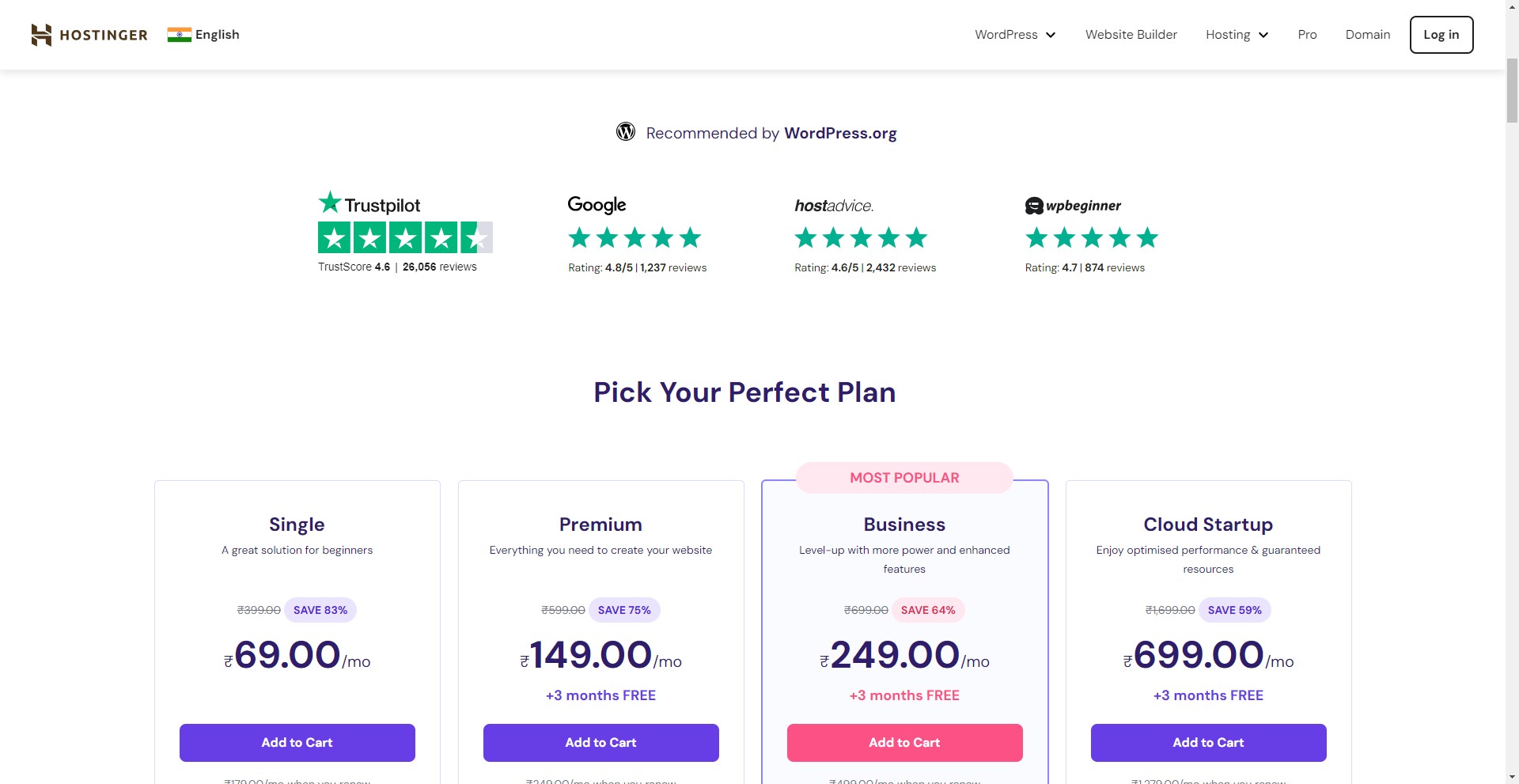Open the Pro menu item
The height and width of the screenshot is (784, 1519).
click(x=1307, y=35)
